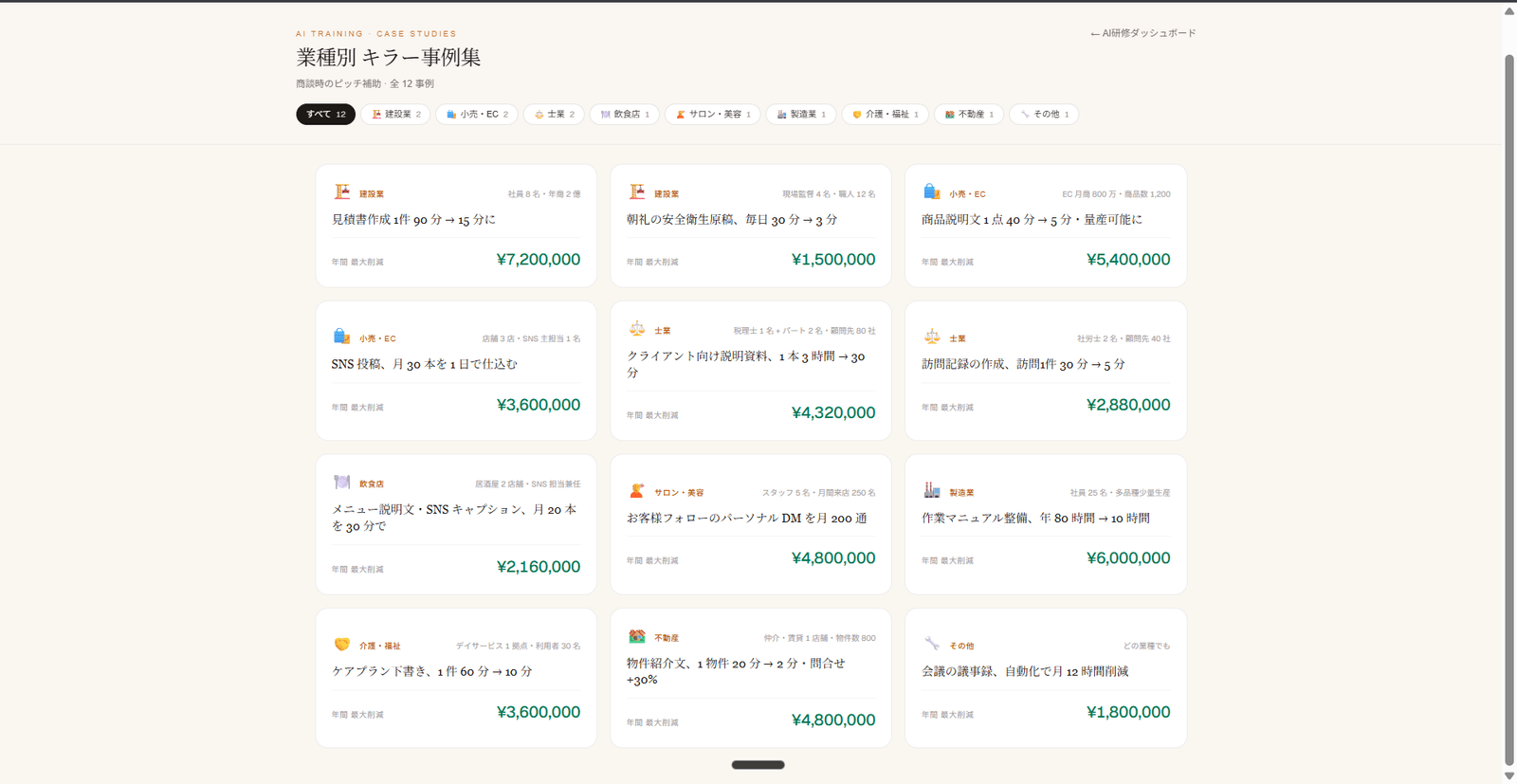Click the ¥1,800,000 savings amount

click(x=1128, y=712)
